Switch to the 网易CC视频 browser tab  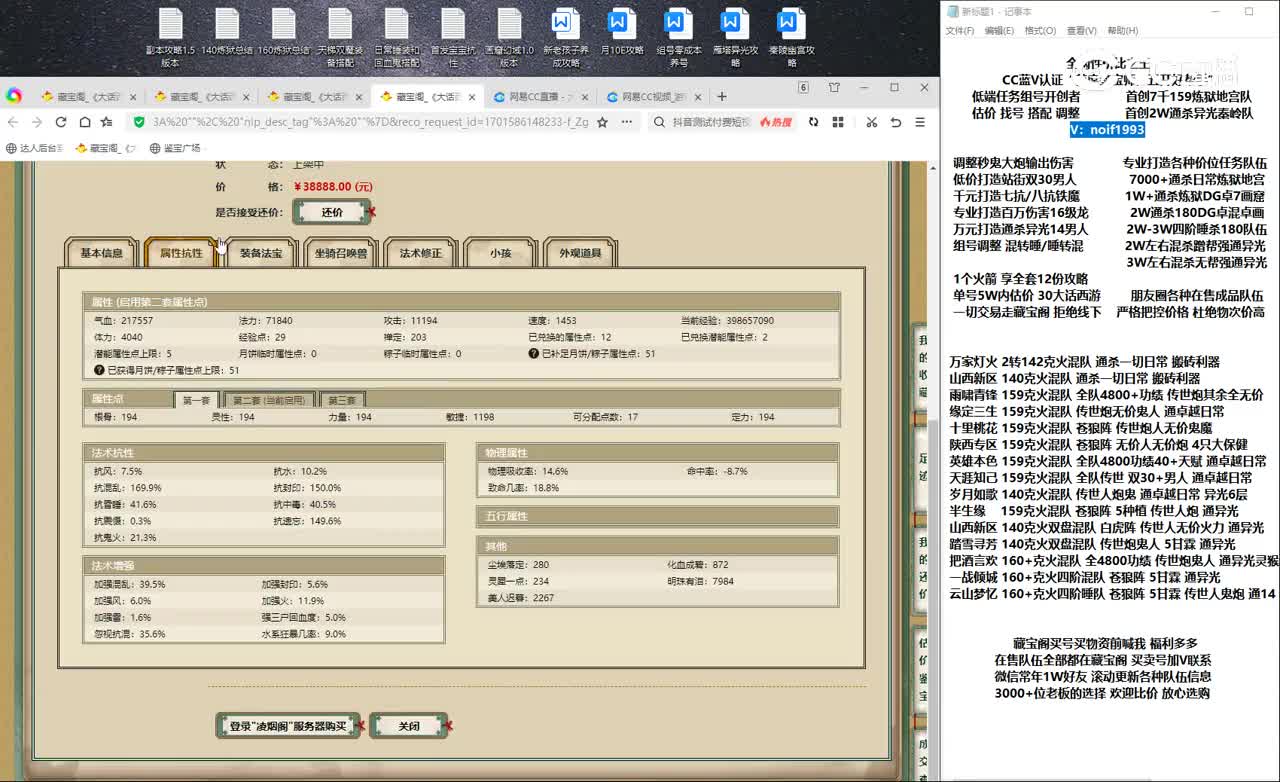pos(655,97)
